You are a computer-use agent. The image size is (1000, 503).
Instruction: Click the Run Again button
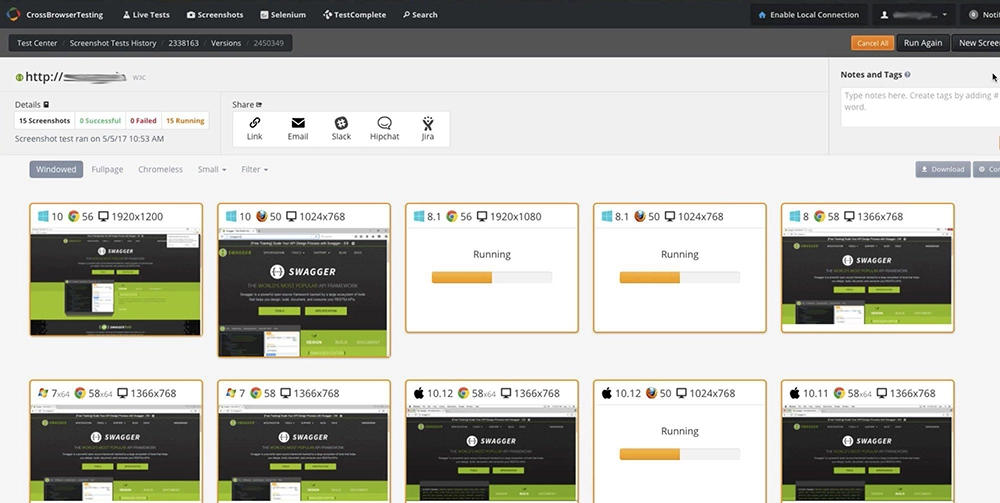[922, 43]
